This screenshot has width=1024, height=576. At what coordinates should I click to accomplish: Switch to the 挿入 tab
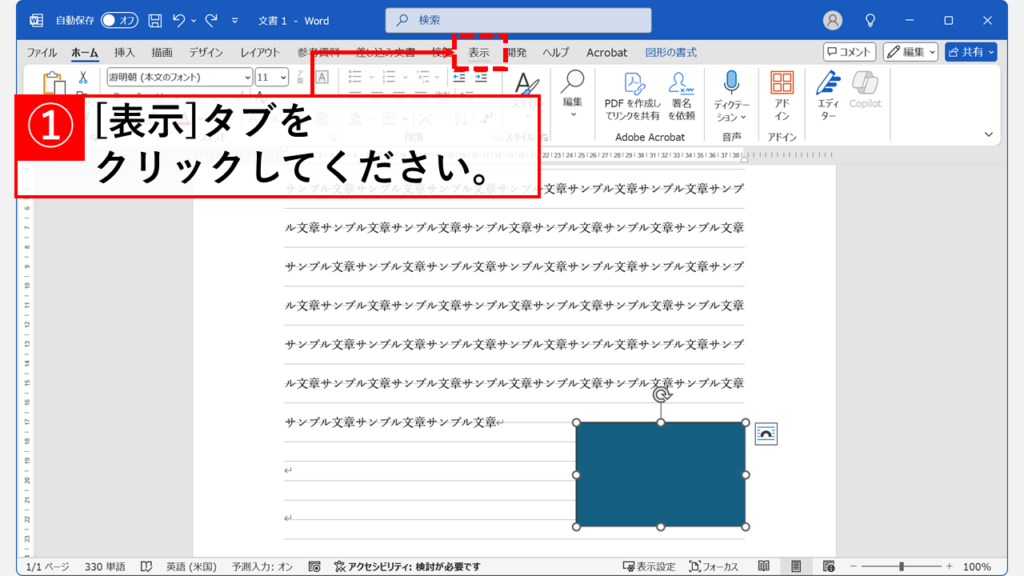(124, 52)
